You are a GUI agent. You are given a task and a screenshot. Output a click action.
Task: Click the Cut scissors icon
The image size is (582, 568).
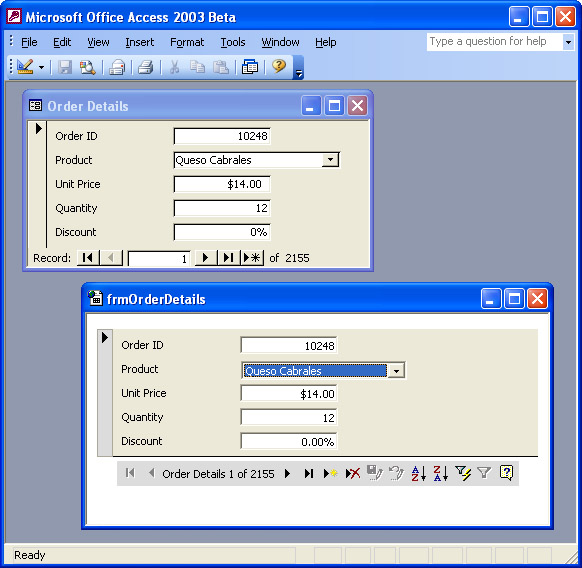pyautogui.click(x=174, y=67)
